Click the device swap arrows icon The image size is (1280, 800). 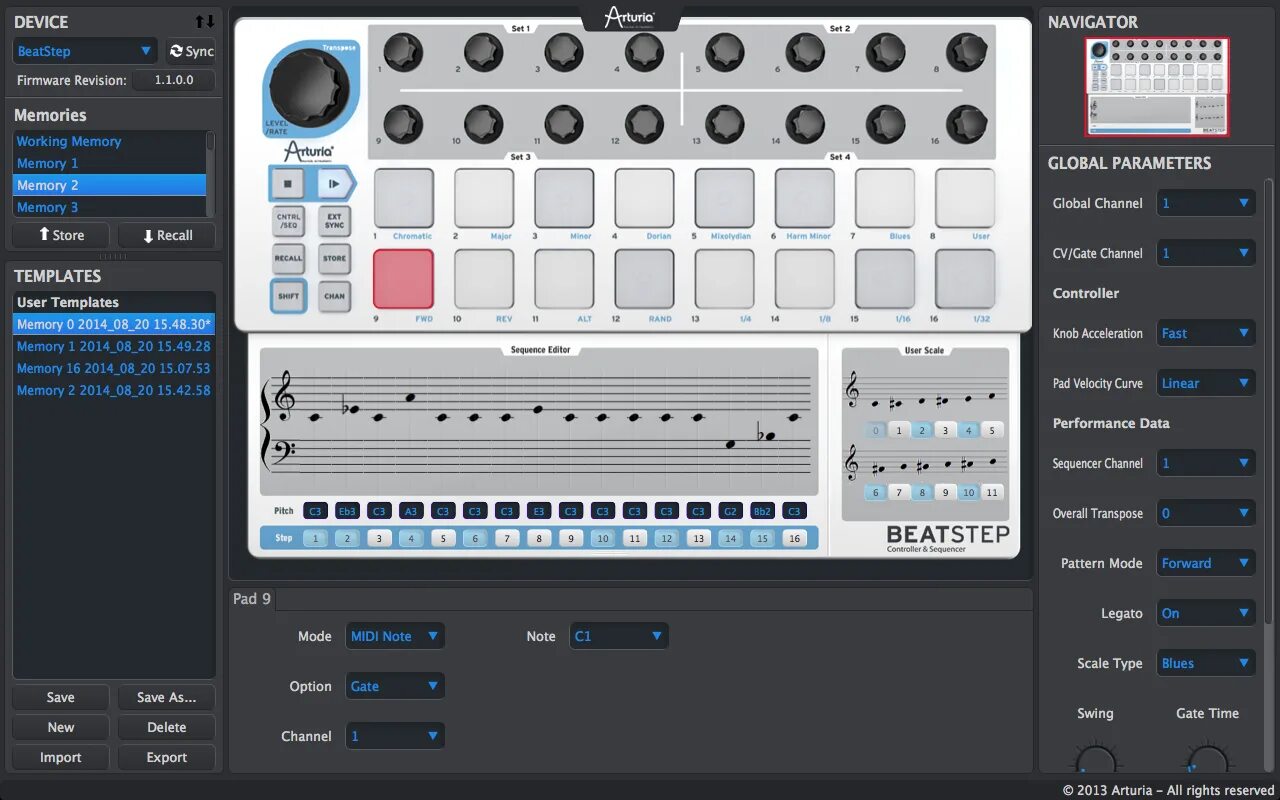click(204, 21)
